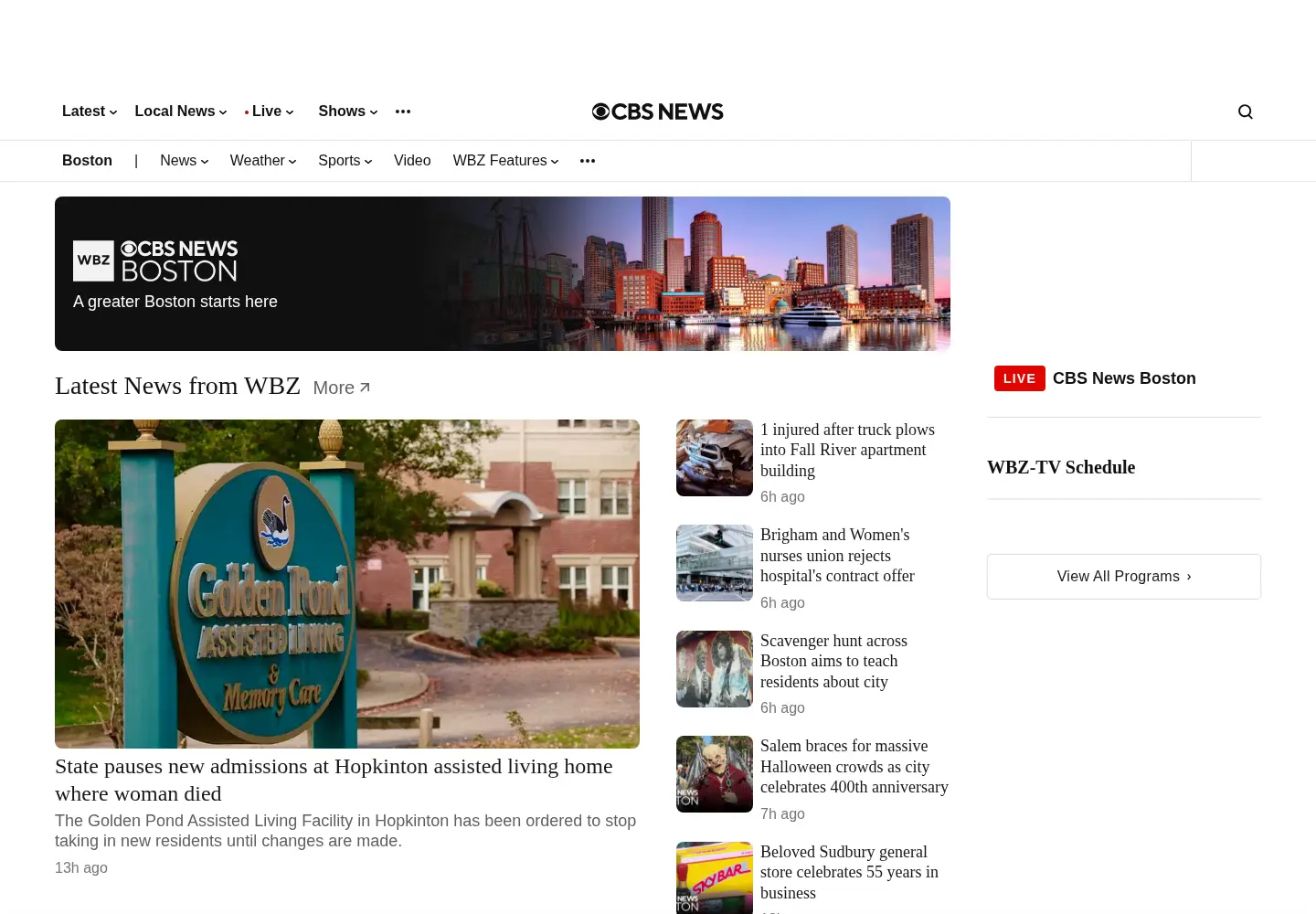This screenshot has height=914, width=1316.
Task: Open Brigham and Women's nurses thumbnail
Action: click(715, 563)
